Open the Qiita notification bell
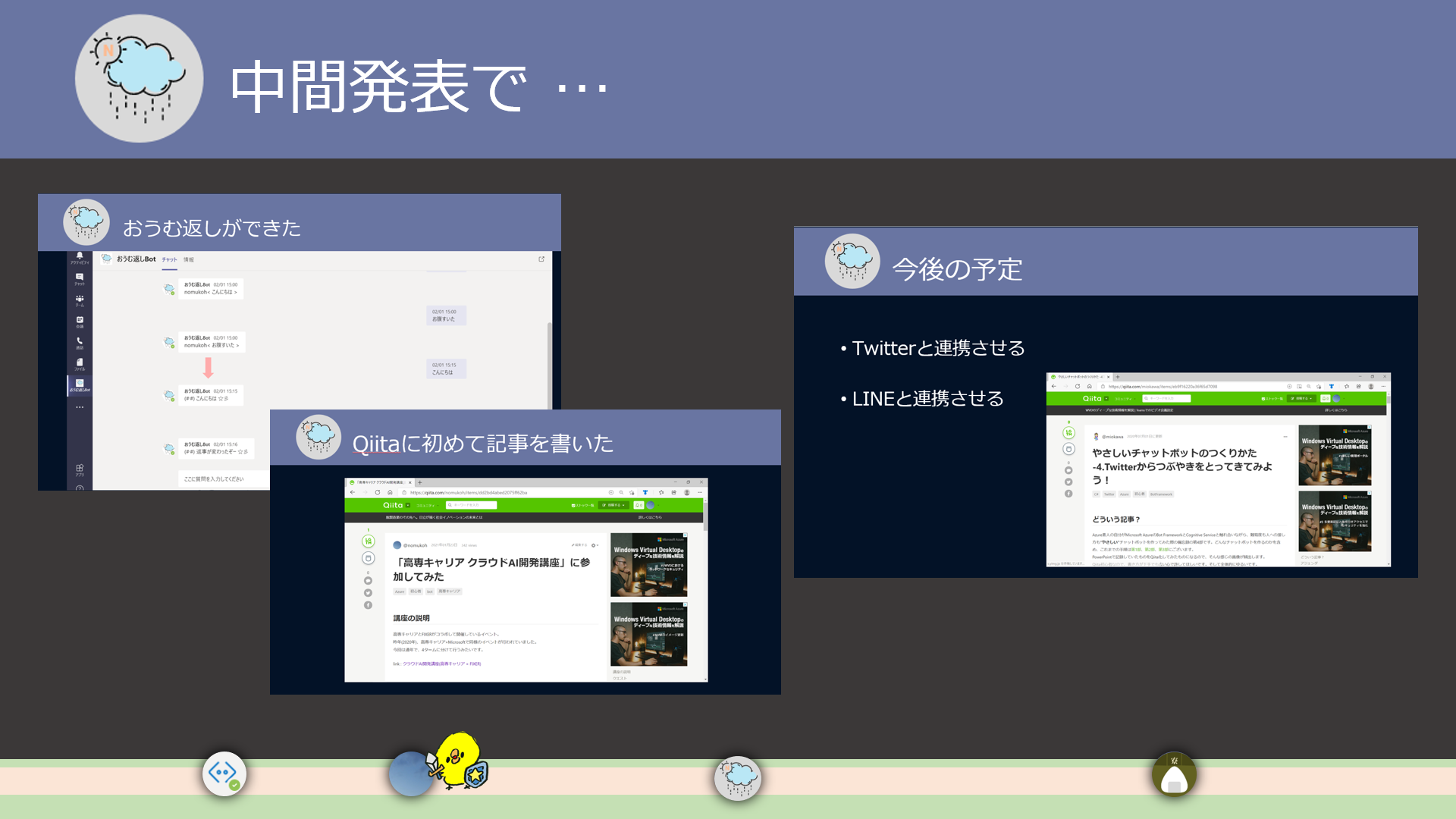The image size is (1456, 819). click(639, 505)
